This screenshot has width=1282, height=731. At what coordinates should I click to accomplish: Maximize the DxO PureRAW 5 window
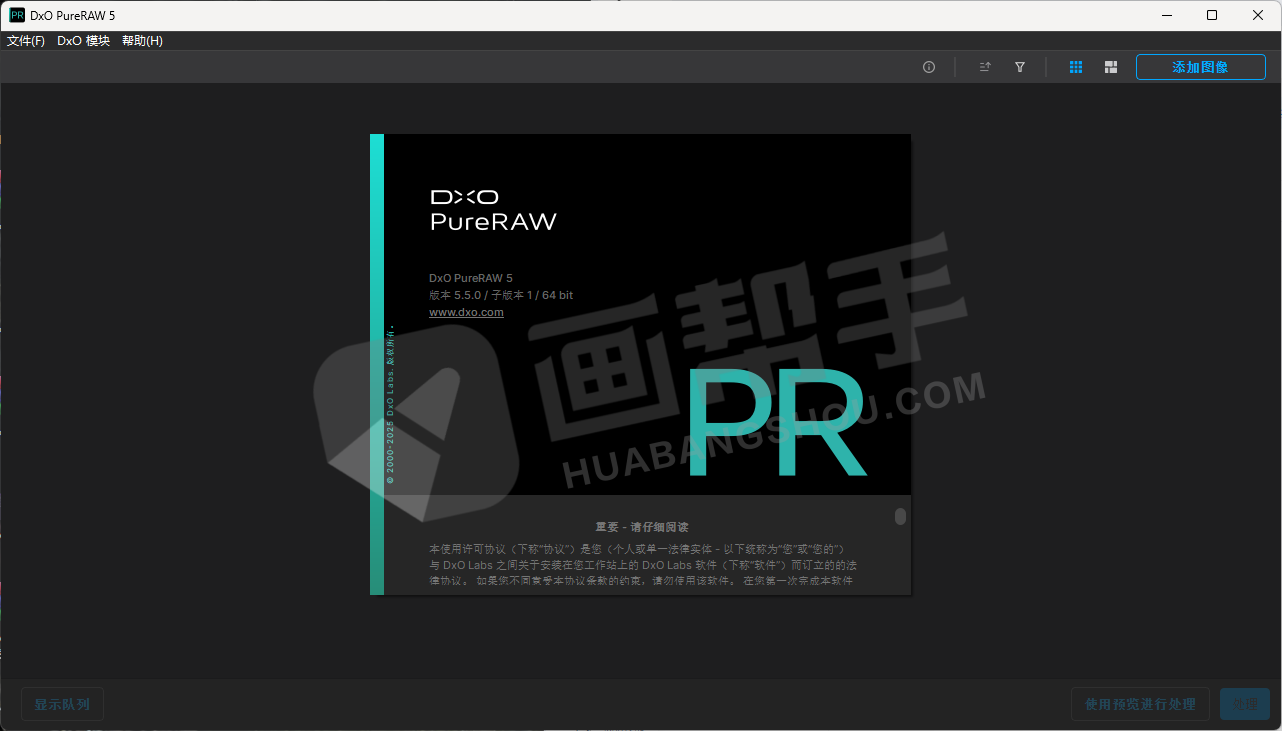(1212, 15)
